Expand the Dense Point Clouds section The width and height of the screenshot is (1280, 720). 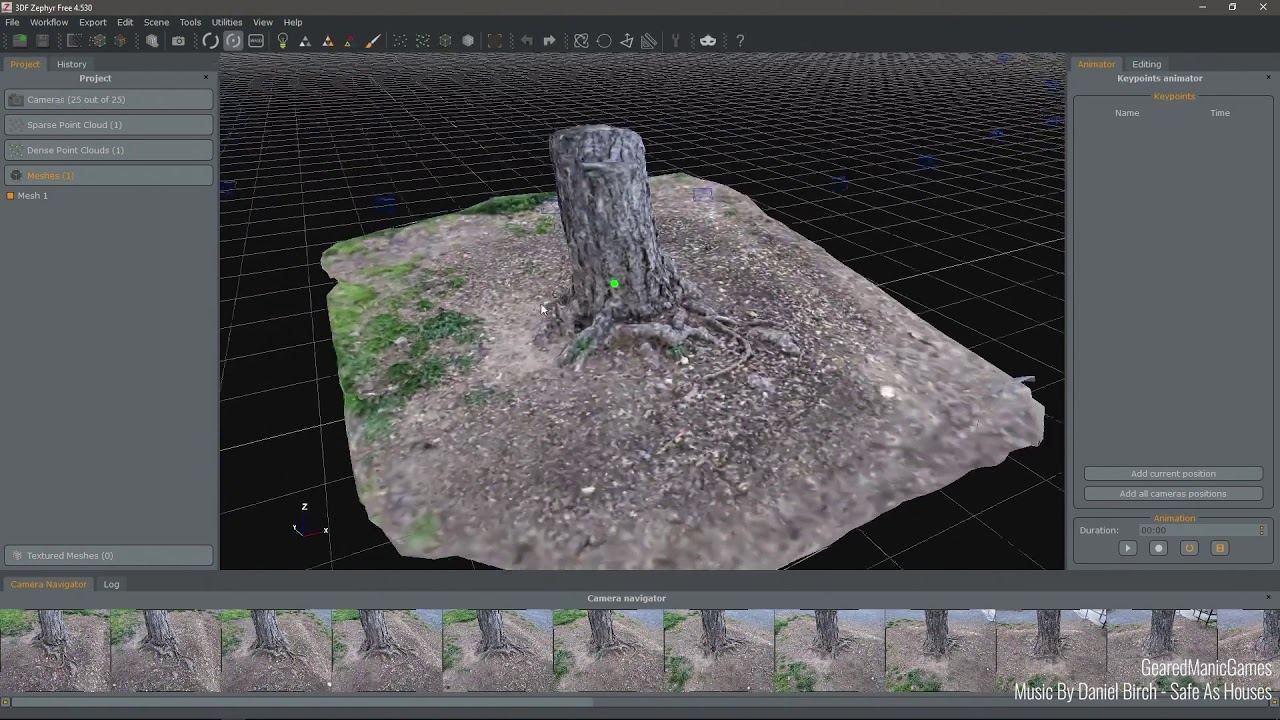108,150
